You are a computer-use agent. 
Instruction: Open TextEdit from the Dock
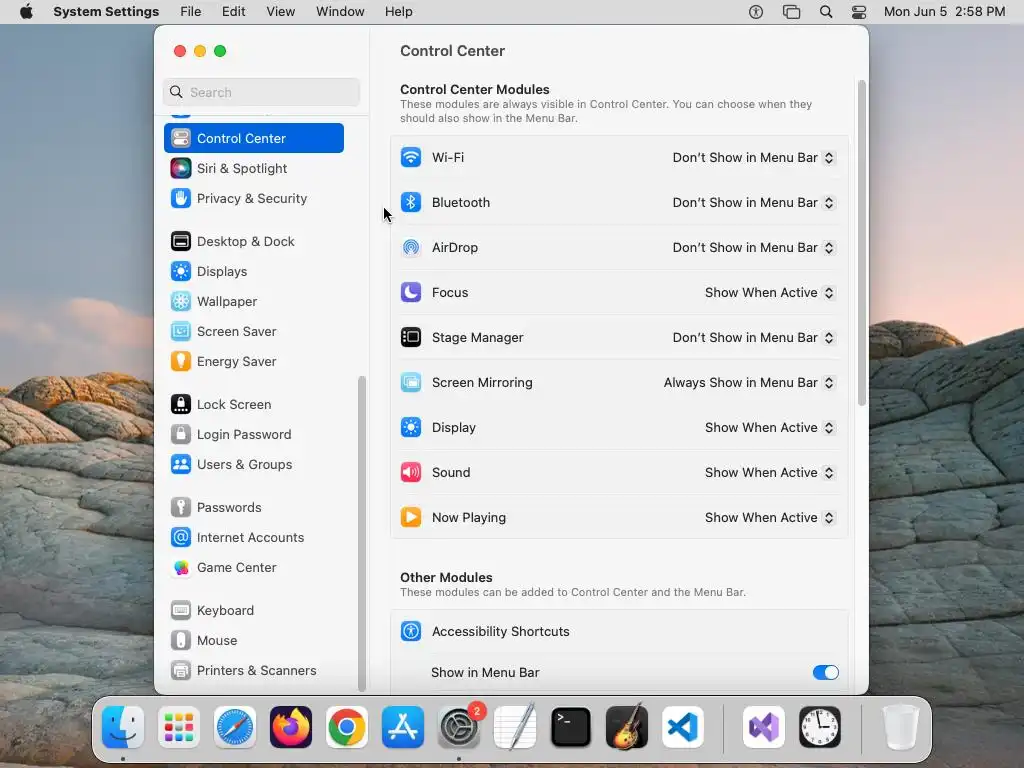coord(515,727)
